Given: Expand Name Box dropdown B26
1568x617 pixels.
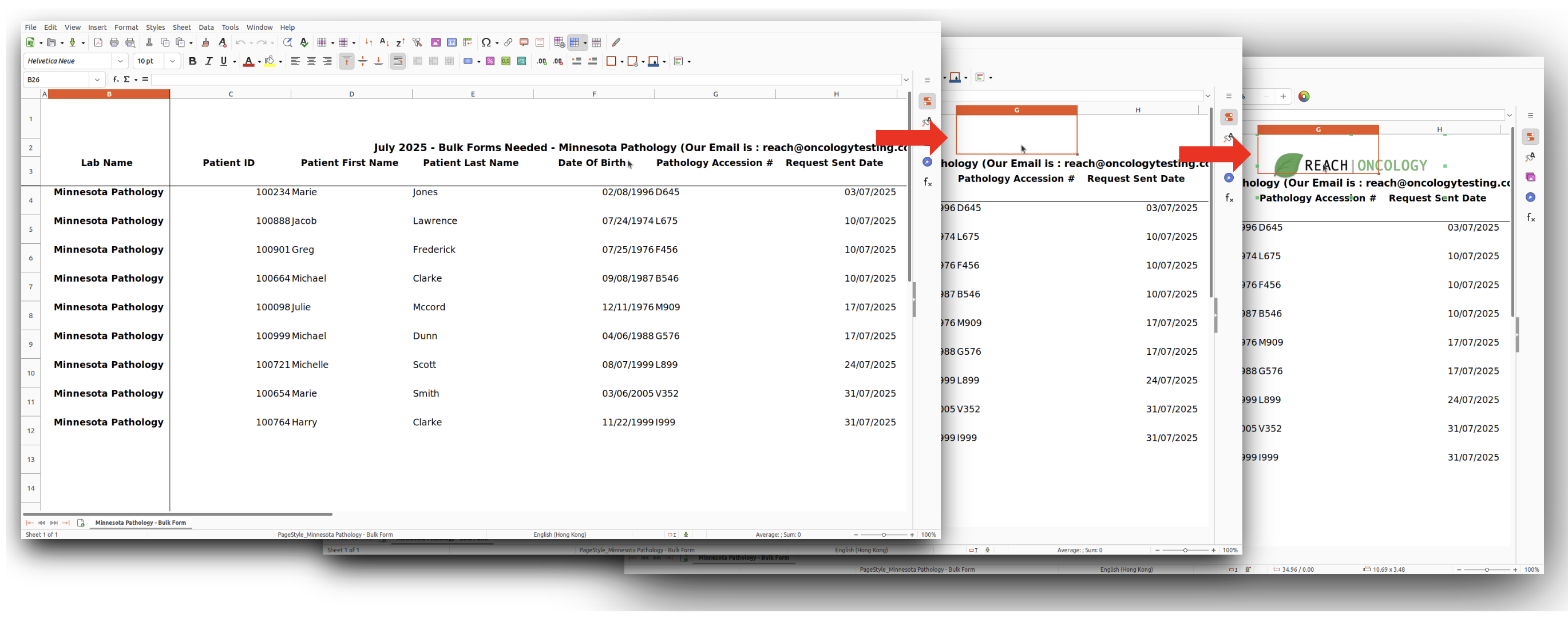Looking at the screenshot, I should click(x=97, y=80).
